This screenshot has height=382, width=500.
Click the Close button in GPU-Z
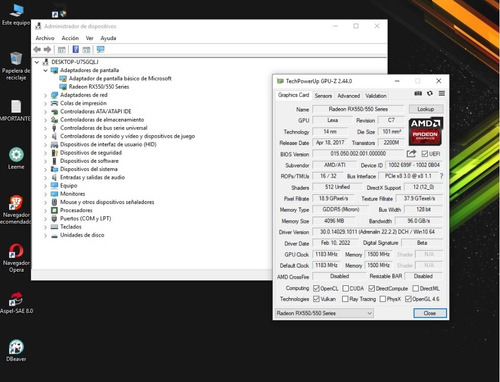point(430,313)
